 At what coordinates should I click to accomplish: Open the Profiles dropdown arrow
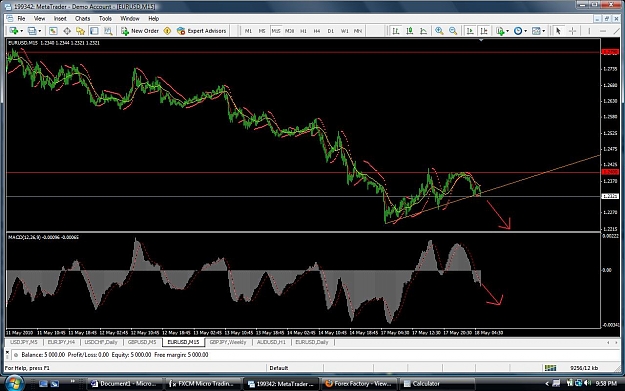[39, 31]
